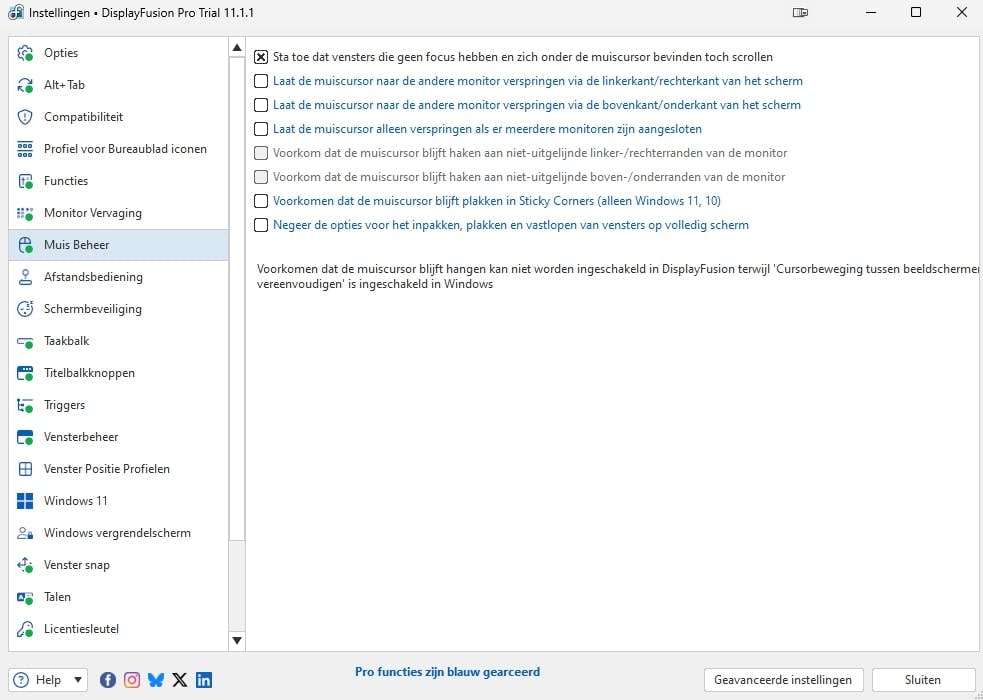Image resolution: width=983 pixels, height=700 pixels.
Task: Open Geavanceerde instellingen
Action: 783,680
